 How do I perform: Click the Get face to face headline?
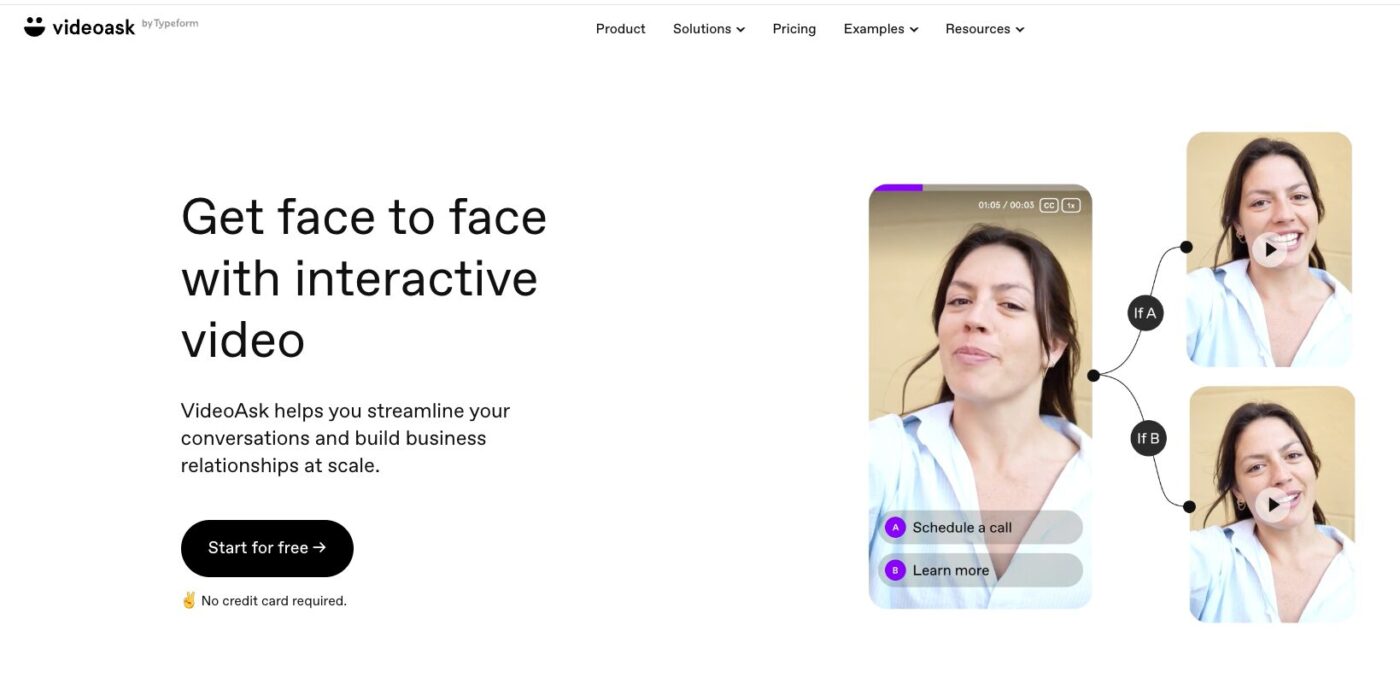pos(364,278)
